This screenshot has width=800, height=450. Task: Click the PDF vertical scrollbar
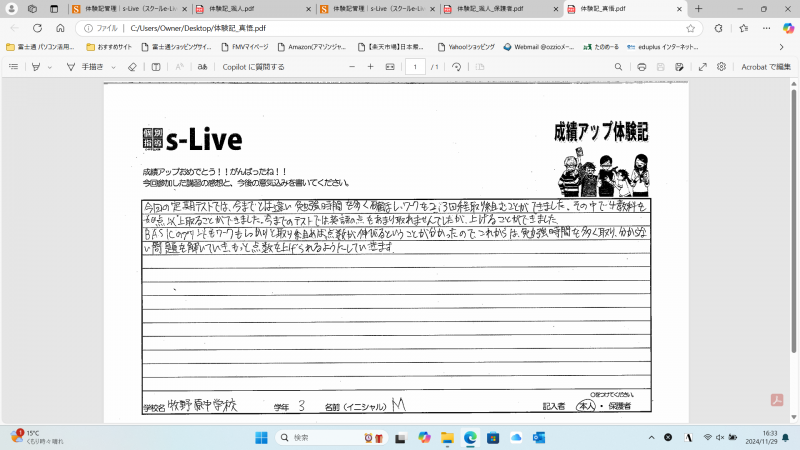pos(794,220)
